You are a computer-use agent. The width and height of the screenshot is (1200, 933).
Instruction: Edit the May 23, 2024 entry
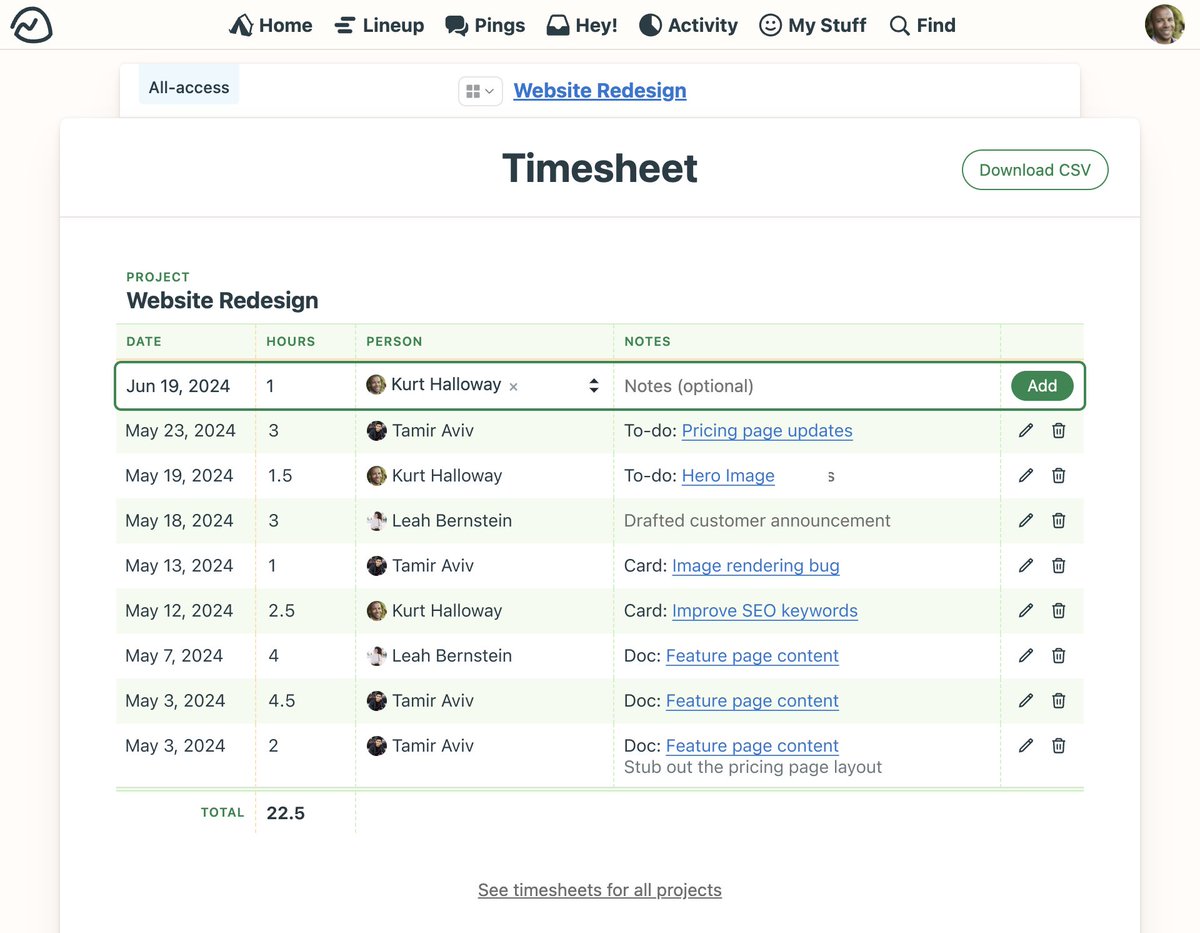pos(1026,431)
